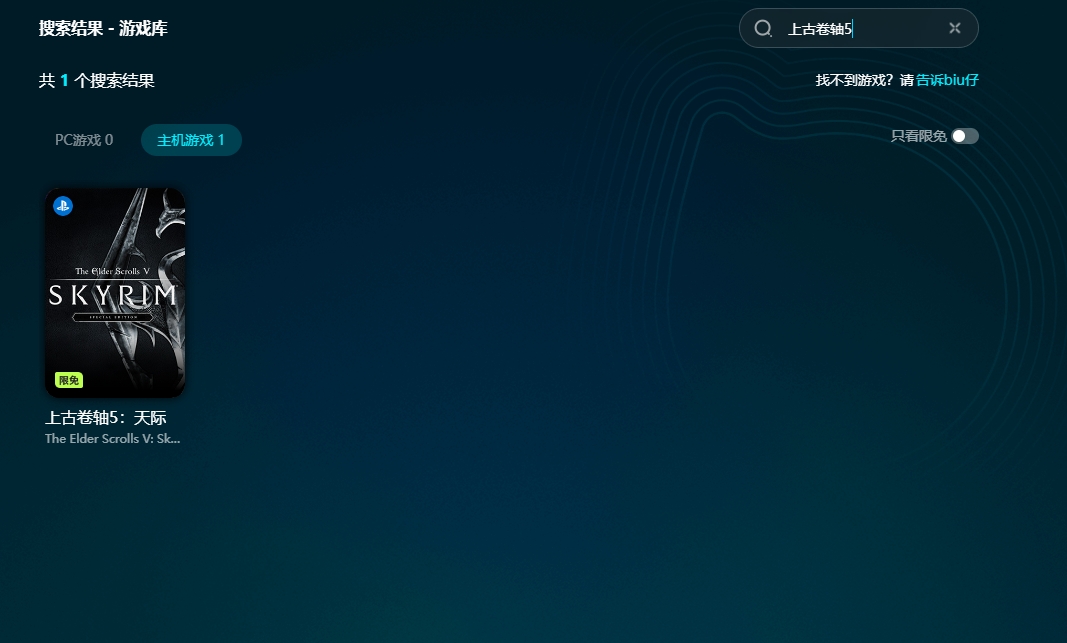Click the 搜索结果 - 游戏库 page heading
Viewport: 1067px width, 643px height.
click(103, 28)
